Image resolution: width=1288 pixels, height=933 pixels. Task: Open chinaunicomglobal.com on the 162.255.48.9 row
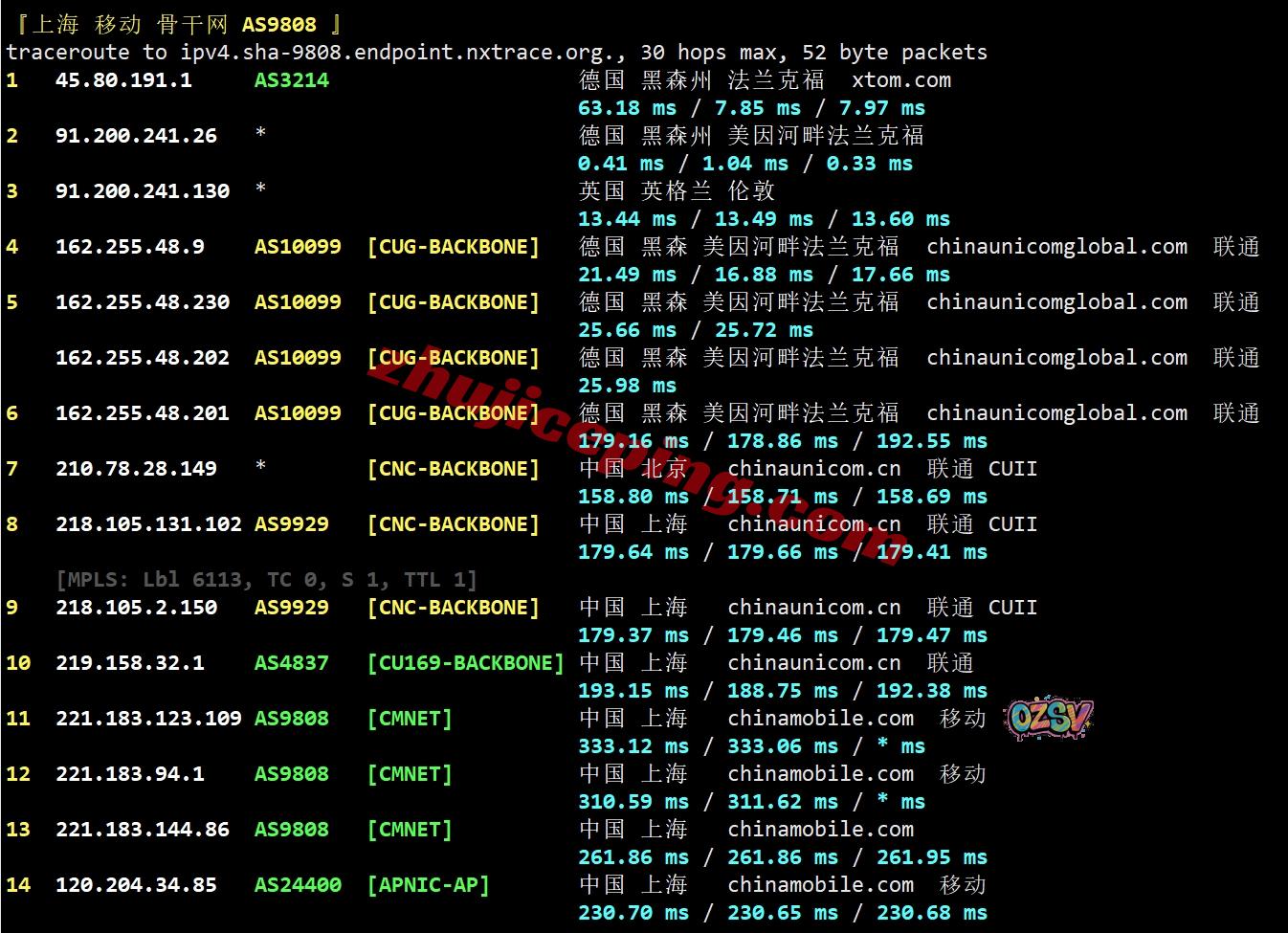[x=1056, y=247]
